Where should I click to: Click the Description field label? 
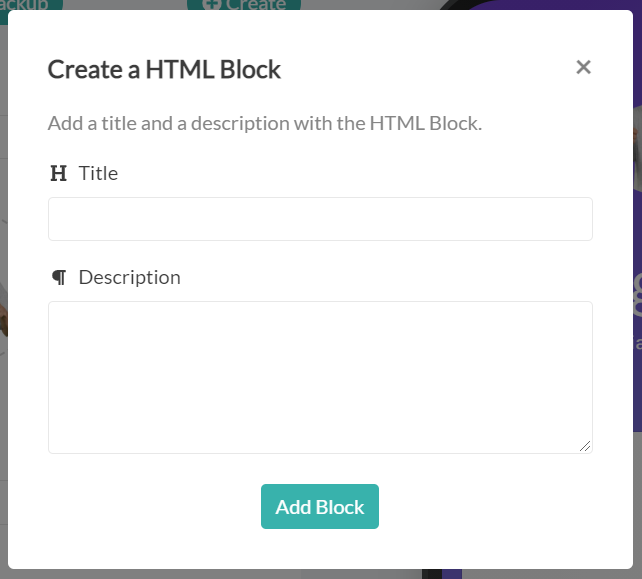pyautogui.click(x=129, y=277)
